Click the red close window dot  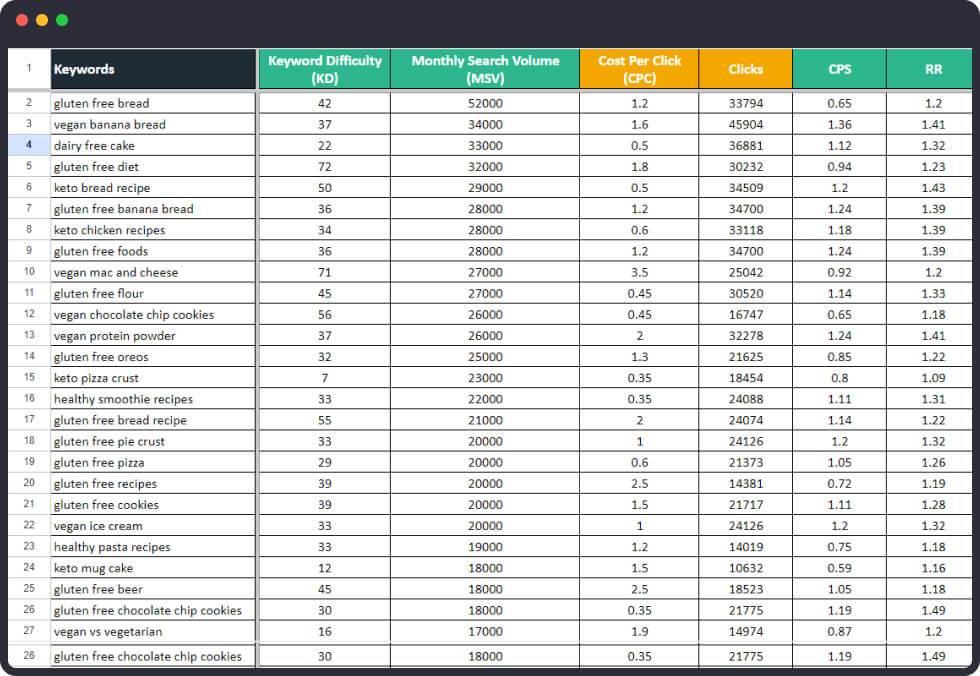(x=22, y=20)
